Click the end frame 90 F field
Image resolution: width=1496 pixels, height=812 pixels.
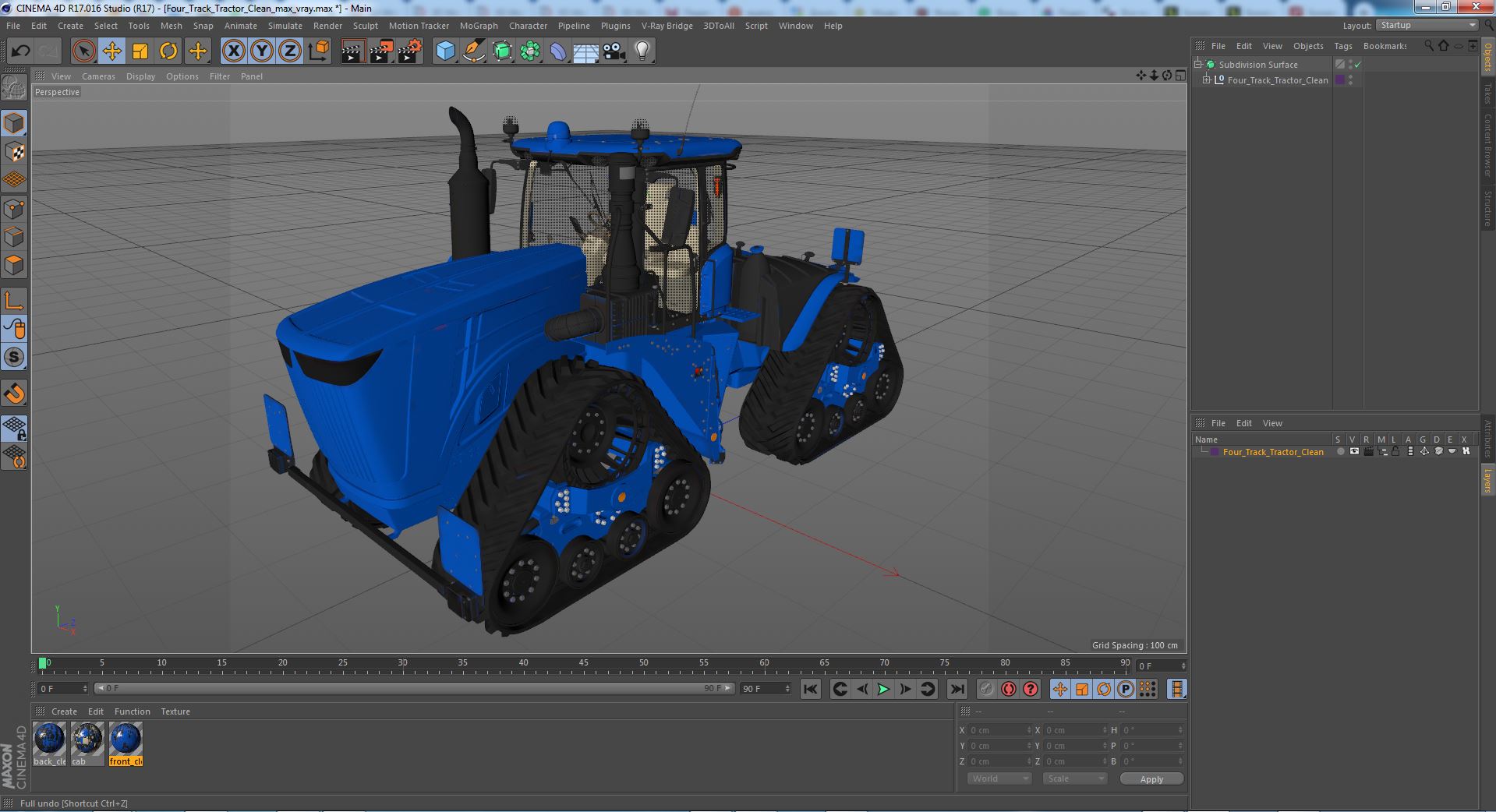tap(766, 689)
